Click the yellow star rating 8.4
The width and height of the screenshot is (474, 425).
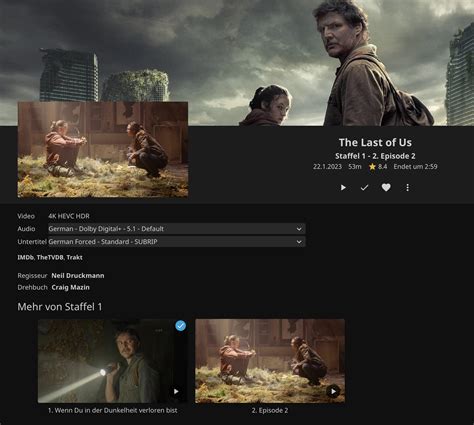(x=378, y=167)
